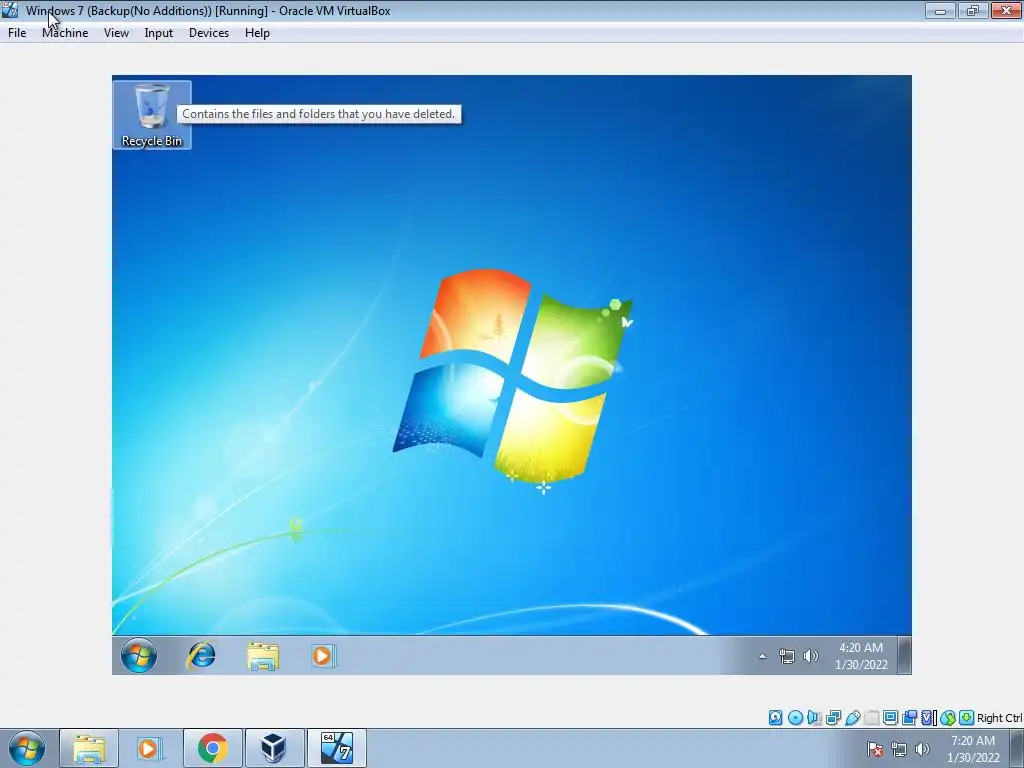Open host Windows Explorer taskbar icon
The image size is (1024, 768).
[x=89, y=748]
